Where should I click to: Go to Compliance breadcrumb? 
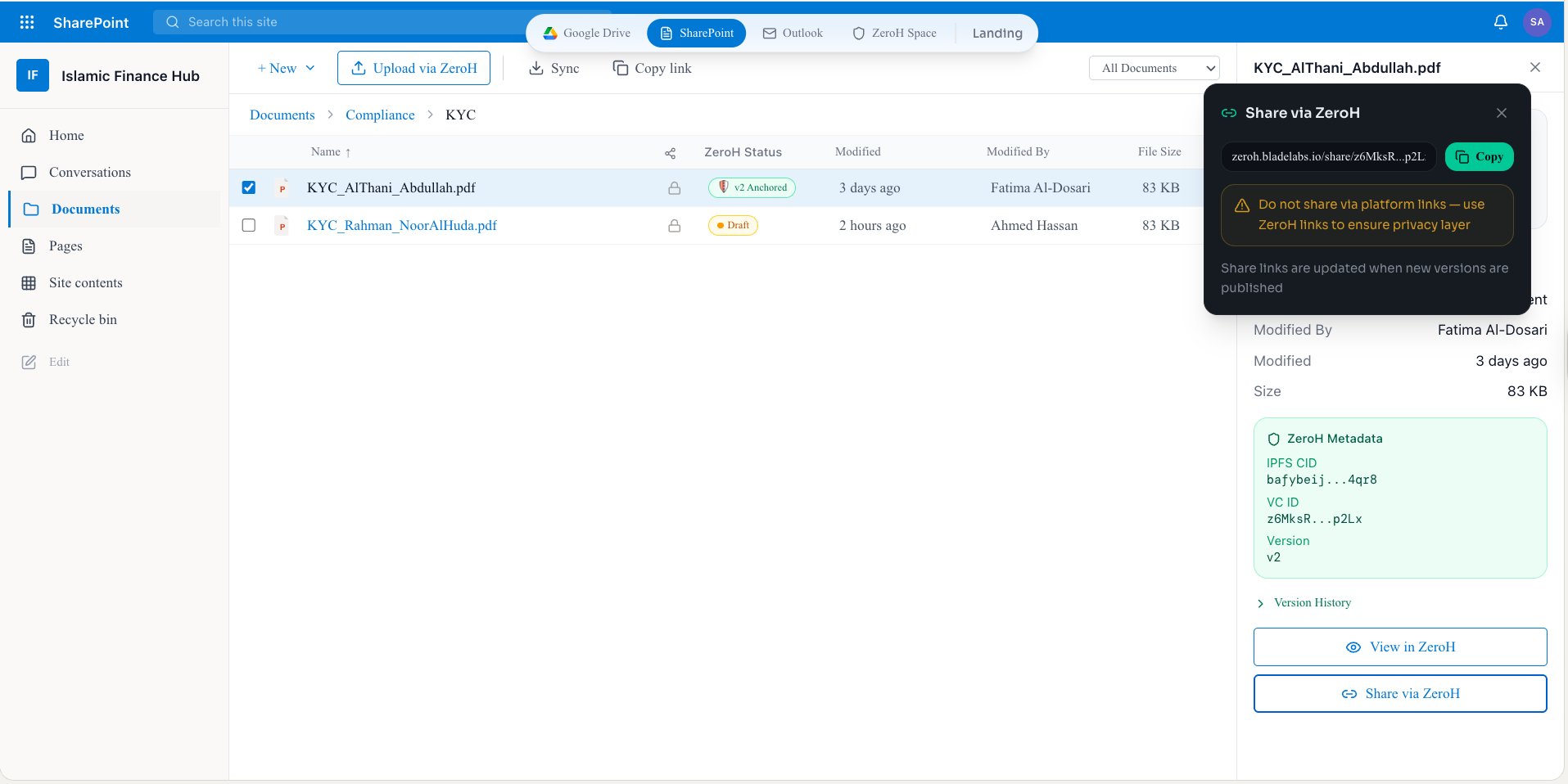click(x=380, y=115)
